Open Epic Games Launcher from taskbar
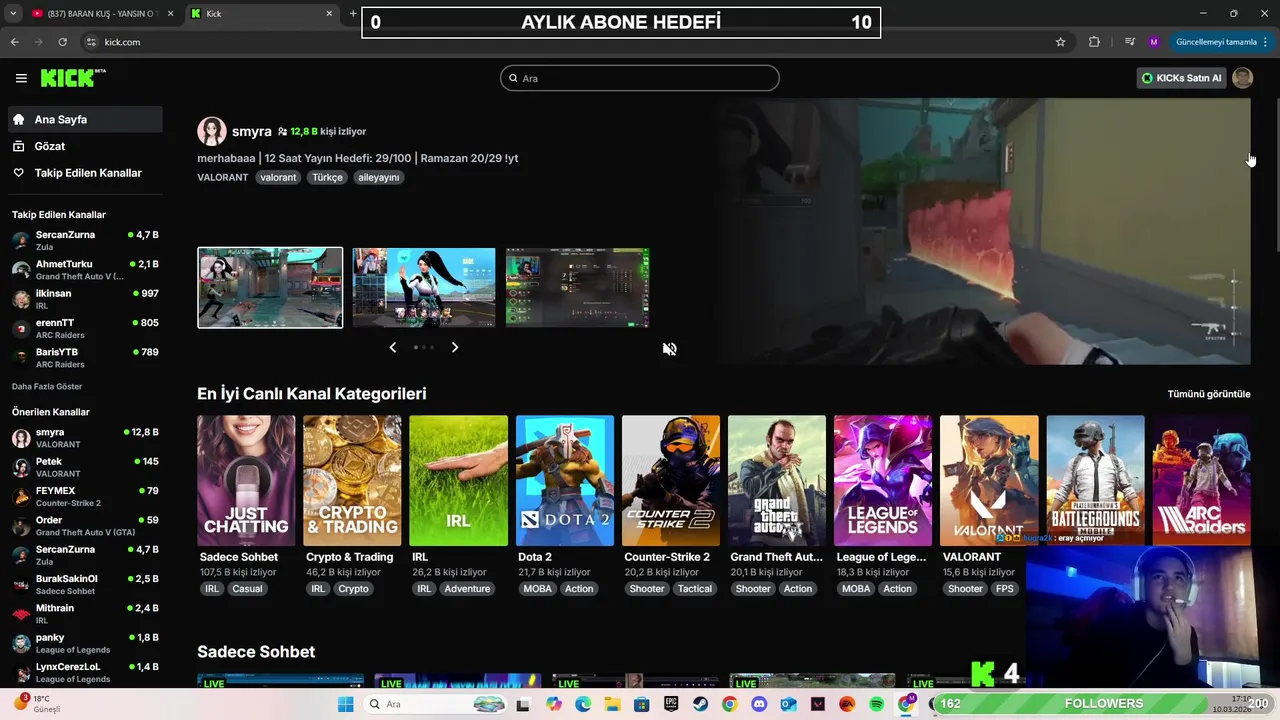This screenshot has height=720, width=1280. 671,704
